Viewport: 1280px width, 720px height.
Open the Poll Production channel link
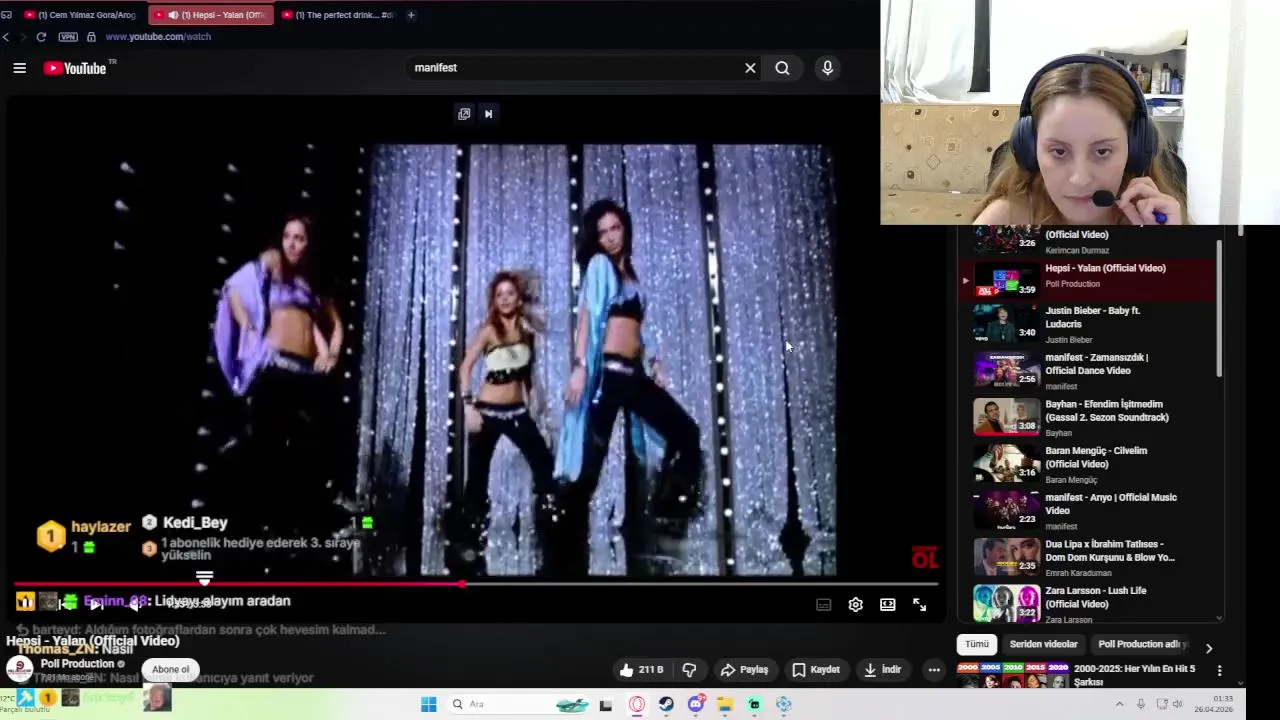[78, 664]
